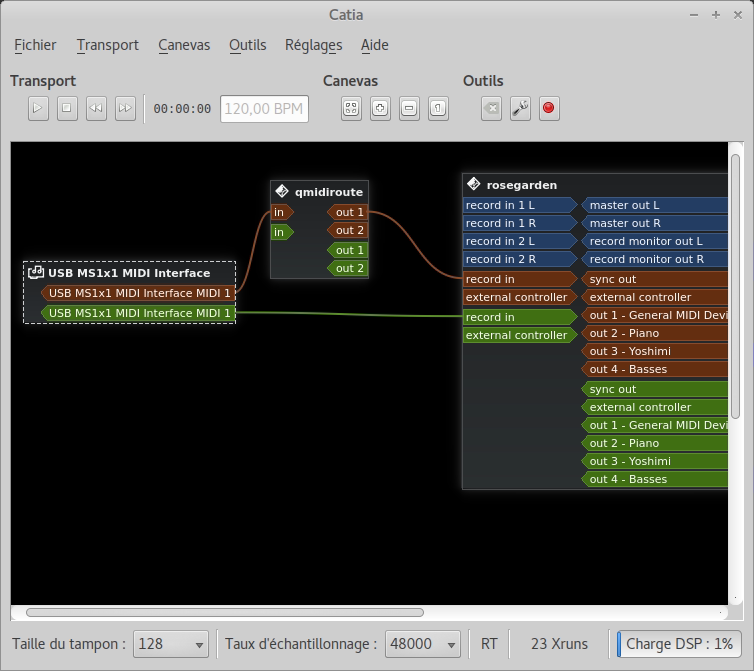The width and height of the screenshot is (754, 671).
Task: Click the horizontal canvas scrollbar
Action: [225, 612]
